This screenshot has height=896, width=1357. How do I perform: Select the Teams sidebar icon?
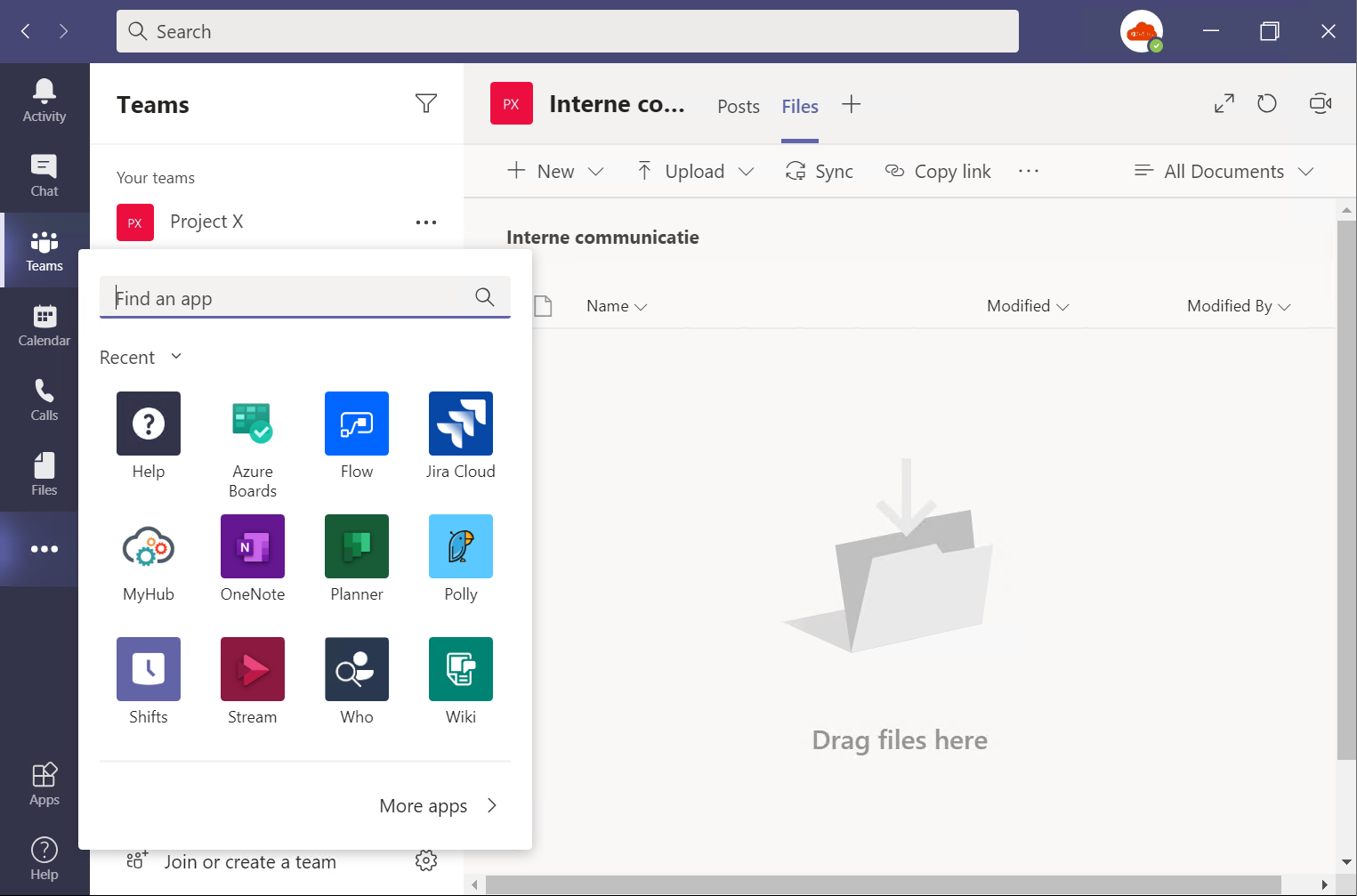pos(44,250)
